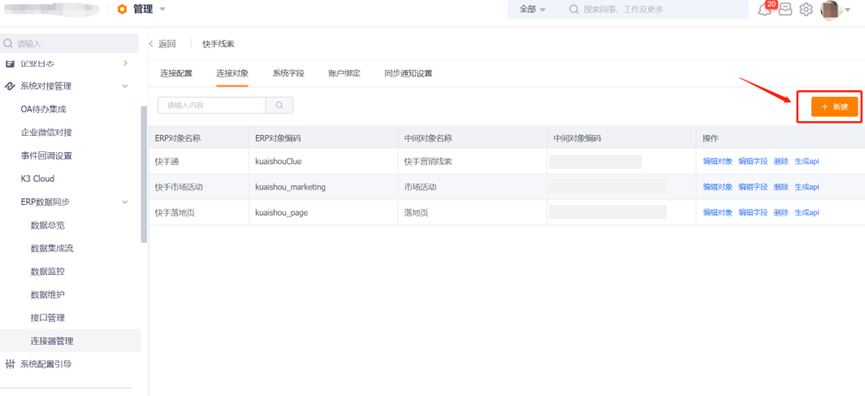Viewport: 865px width, 396px height.
Task: Click 编辑字段 for 快手市场活动 row
Action: coord(754,187)
